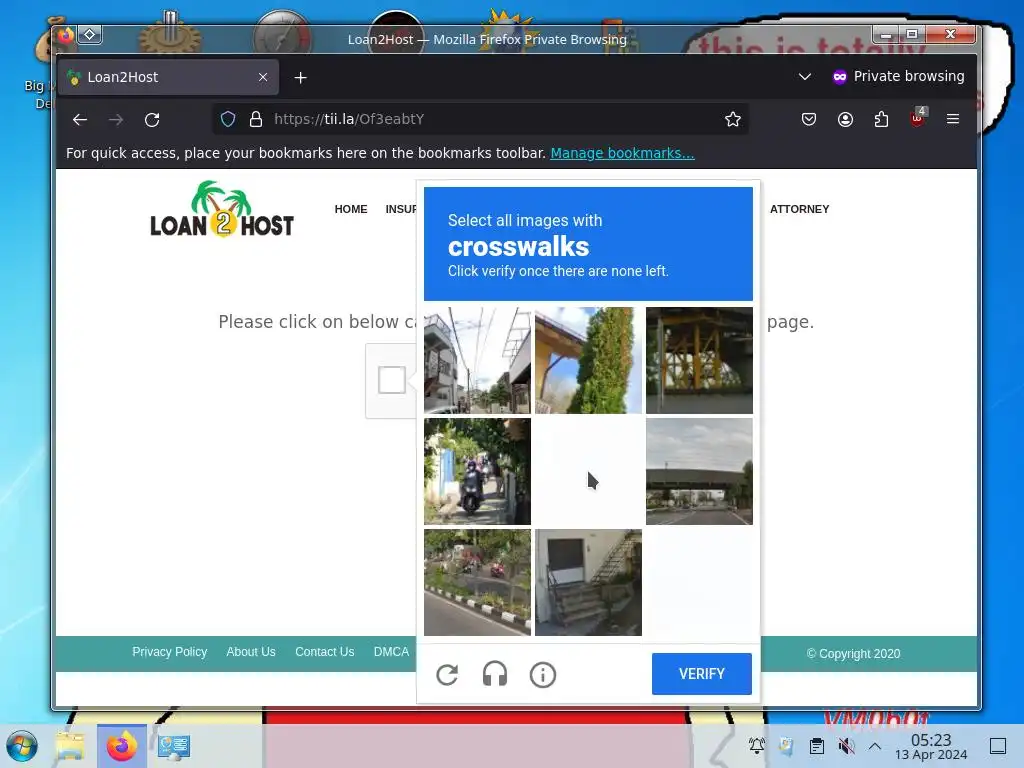Expand hidden system tray icons
1024x768 pixels.
click(875, 746)
